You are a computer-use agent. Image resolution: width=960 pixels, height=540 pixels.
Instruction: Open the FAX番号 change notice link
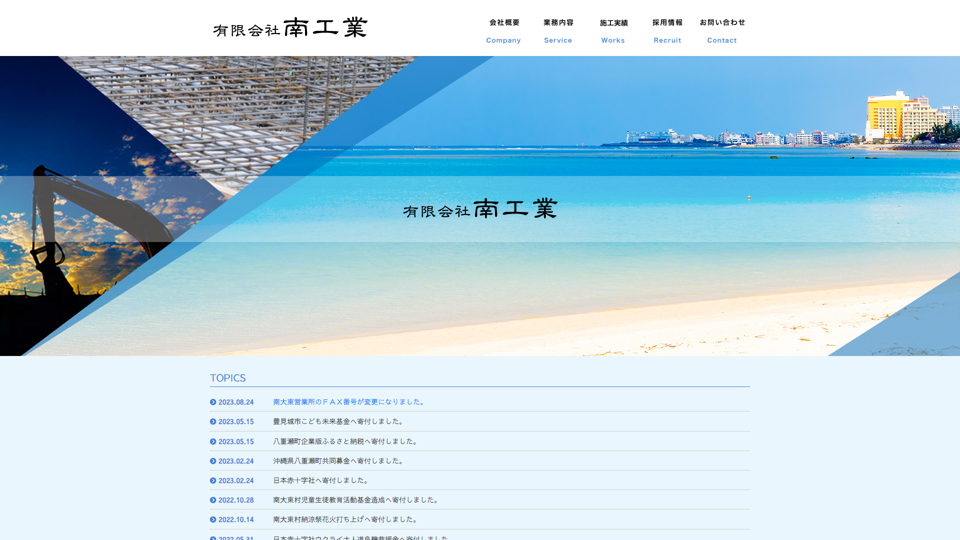[x=350, y=402]
